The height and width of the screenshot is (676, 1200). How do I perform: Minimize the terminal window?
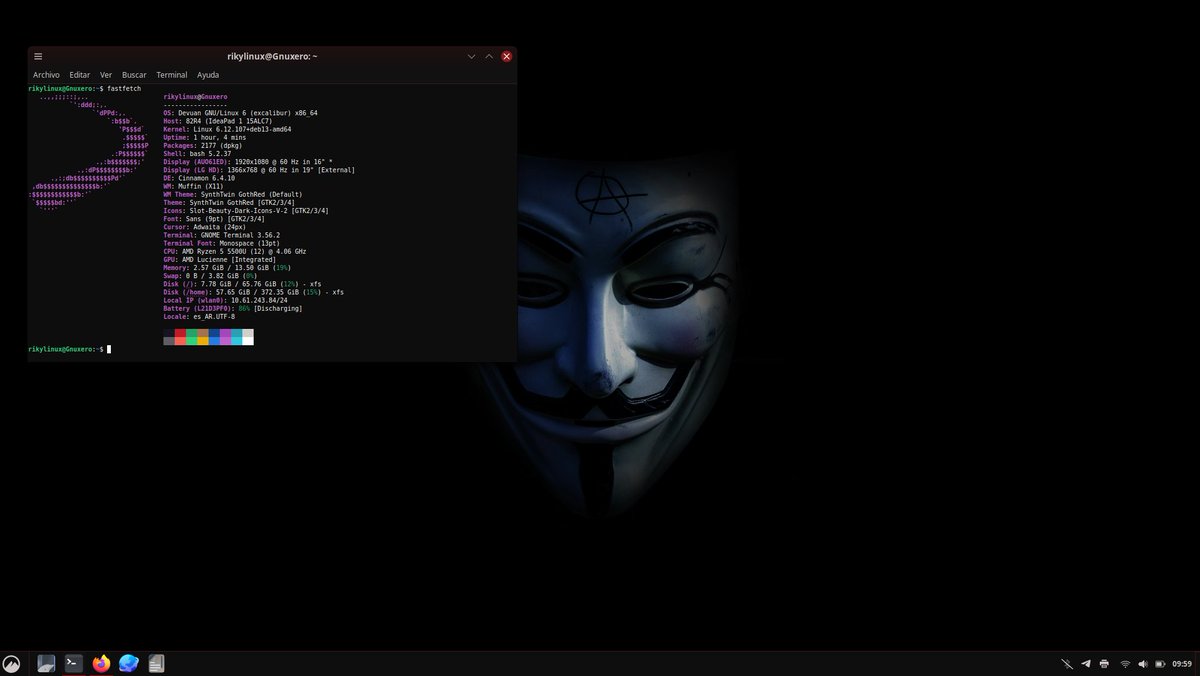pos(471,57)
